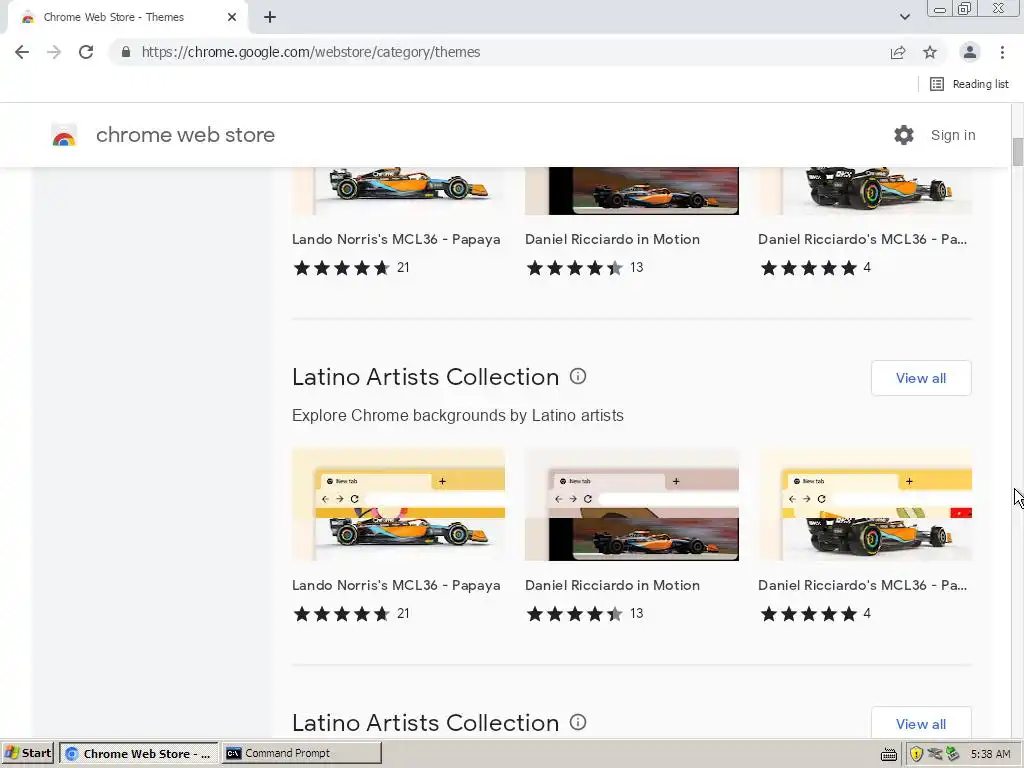Open the web store settings gear
1024x768 pixels.
click(904, 135)
